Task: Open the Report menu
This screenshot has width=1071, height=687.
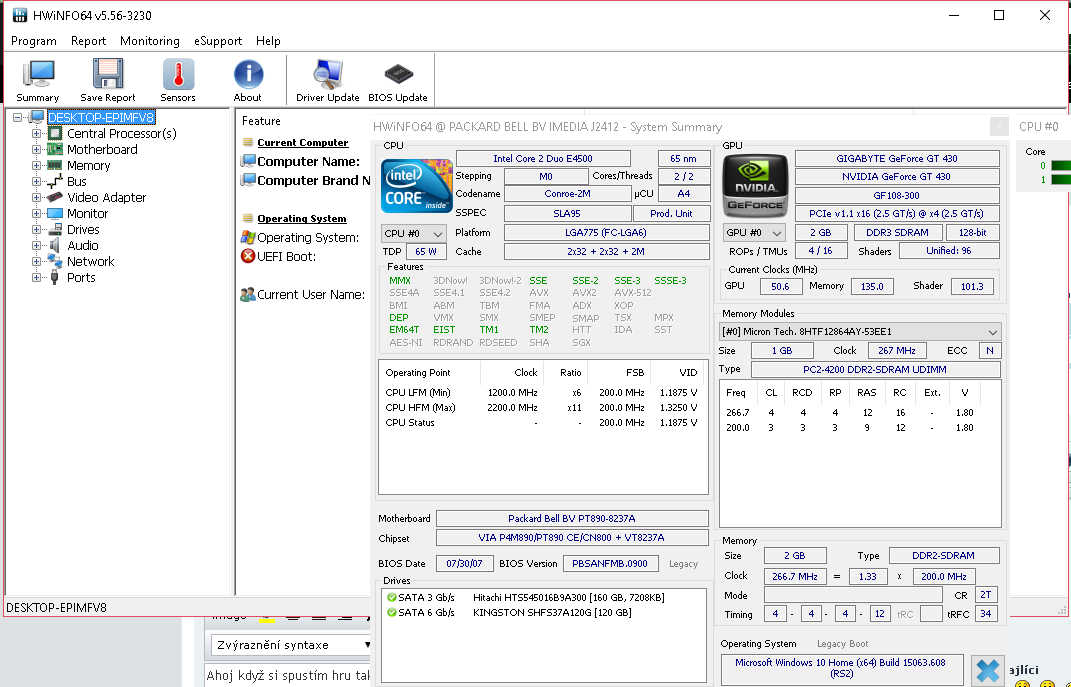Action: point(88,41)
